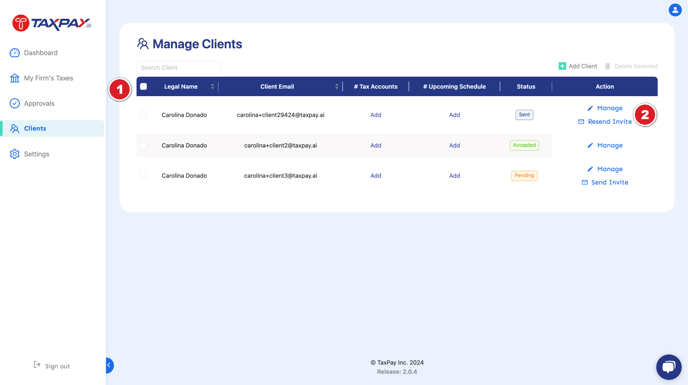Click the Status column header
This screenshot has width=688, height=385.
click(526, 86)
